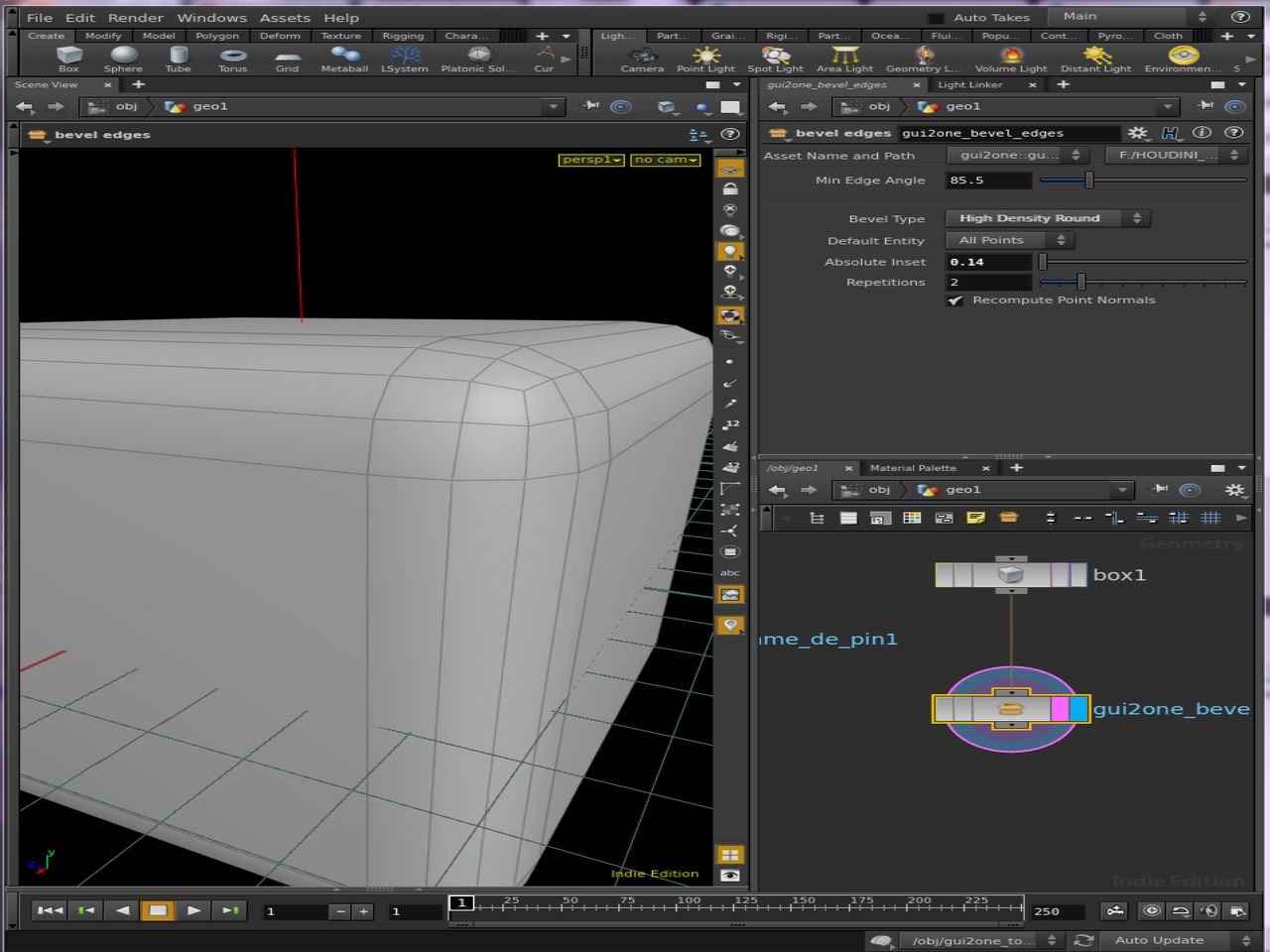Enable the Auto Takes checkbox
This screenshot has width=1270, height=952.
click(937, 16)
